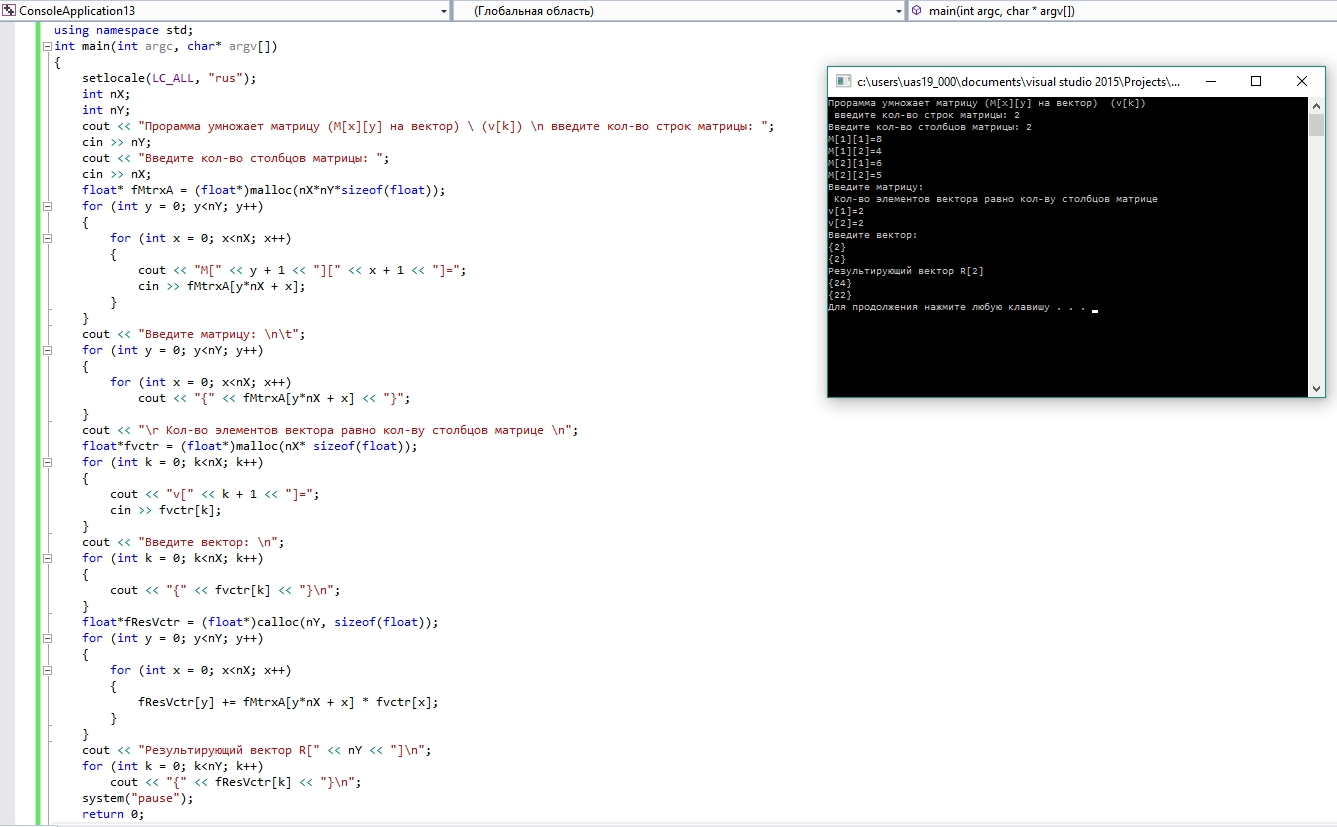Image resolution: width=1337 pixels, height=827 pixels.
Task: Click the cout "Введите вектор: \n" line
Action: (x=183, y=542)
